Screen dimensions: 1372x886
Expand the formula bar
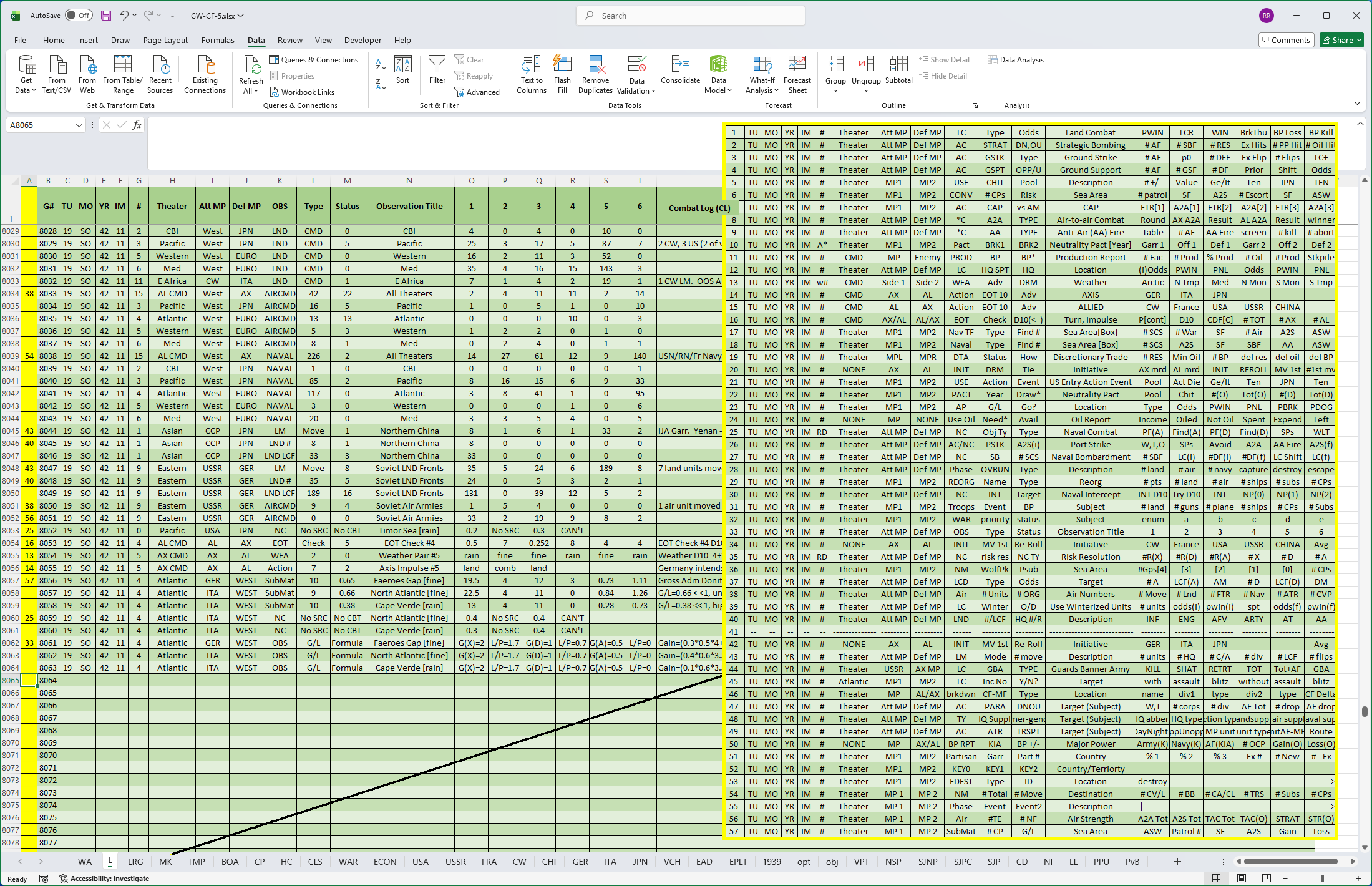[1360, 124]
